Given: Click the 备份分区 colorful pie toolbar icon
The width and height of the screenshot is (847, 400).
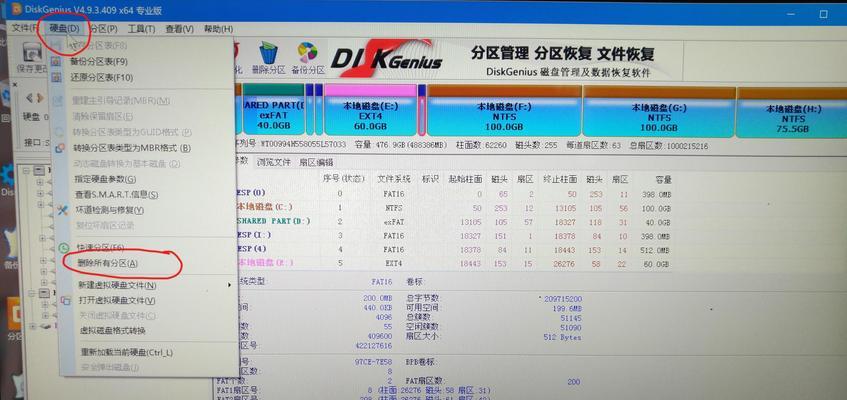Looking at the screenshot, I should coord(307,52).
